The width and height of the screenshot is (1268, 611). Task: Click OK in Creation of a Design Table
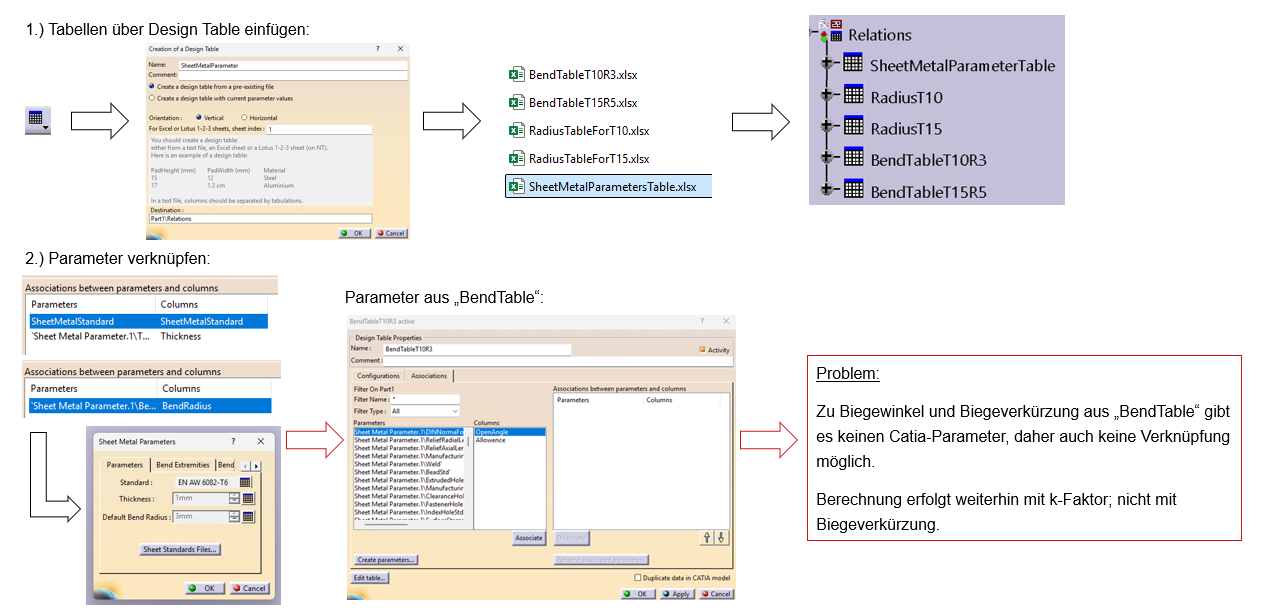tap(354, 233)
